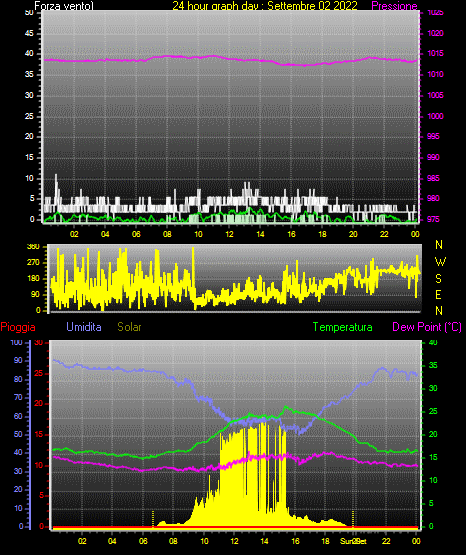Click "25" on the white wind force axis

point(29,116)
